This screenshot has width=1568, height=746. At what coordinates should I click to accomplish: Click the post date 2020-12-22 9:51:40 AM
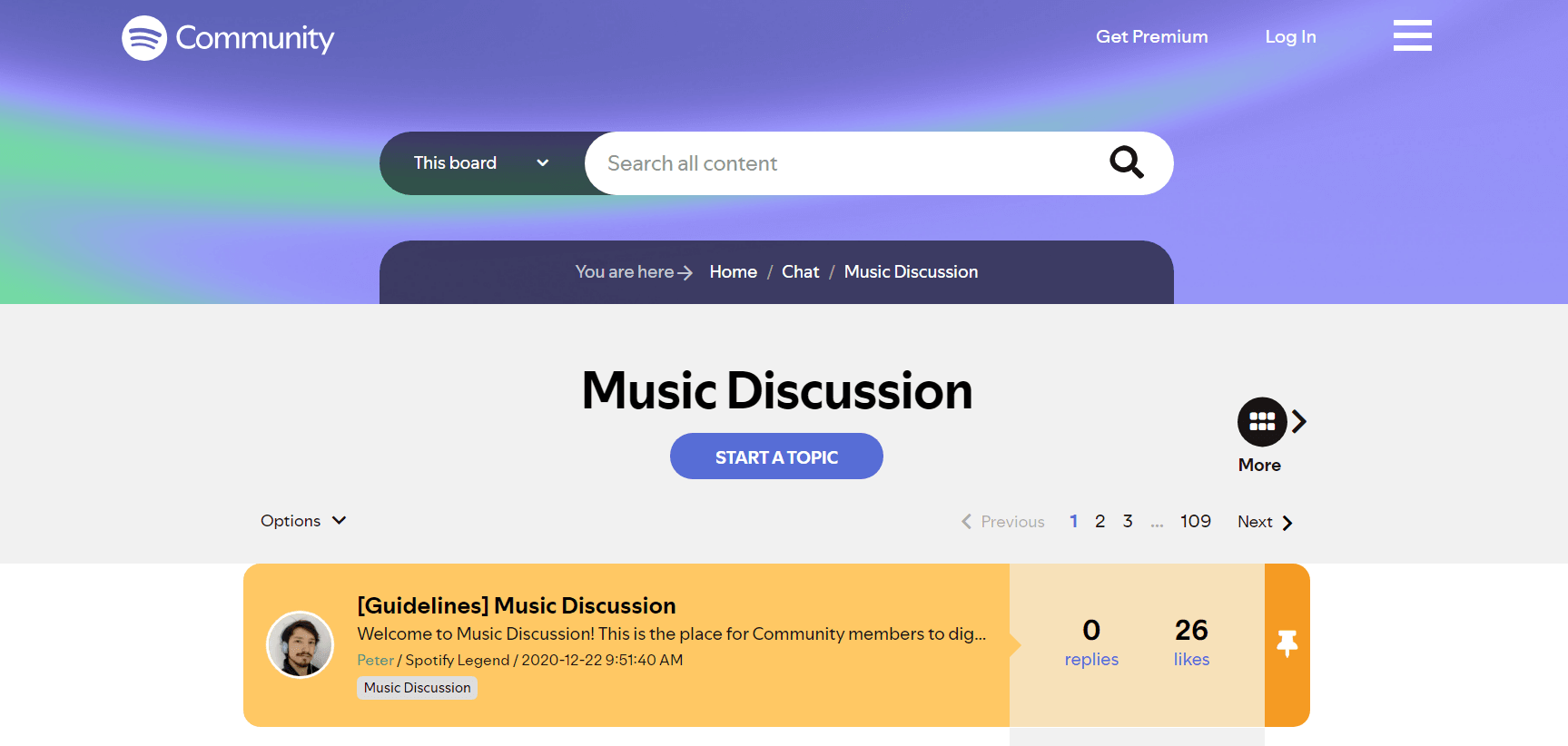coord(602,660)
